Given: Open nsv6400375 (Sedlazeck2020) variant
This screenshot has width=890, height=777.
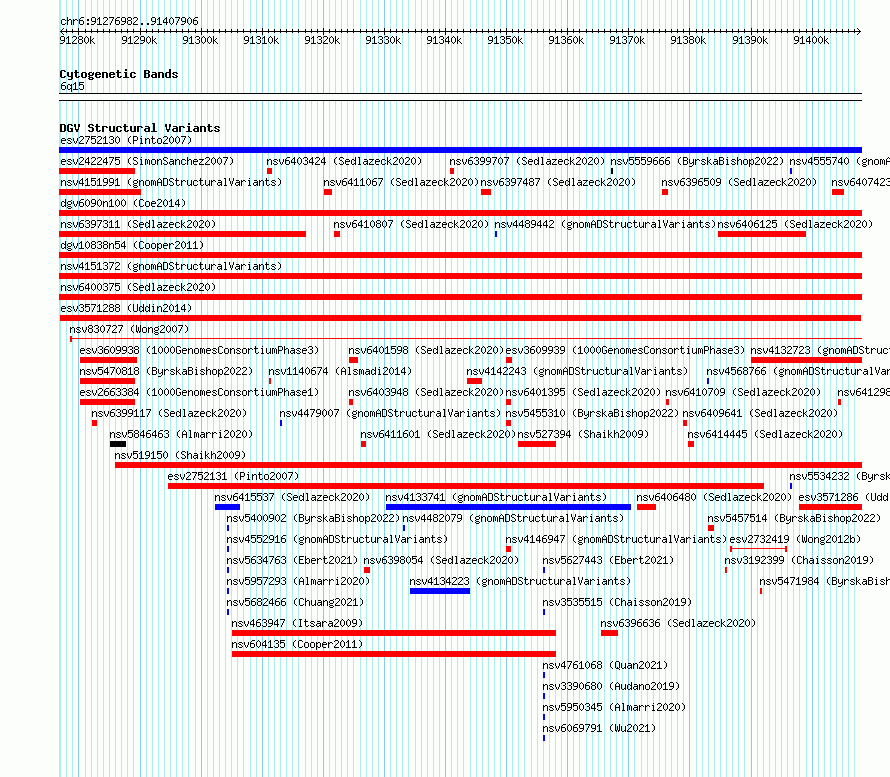Looking at the screenshot, I should [138, 287].
